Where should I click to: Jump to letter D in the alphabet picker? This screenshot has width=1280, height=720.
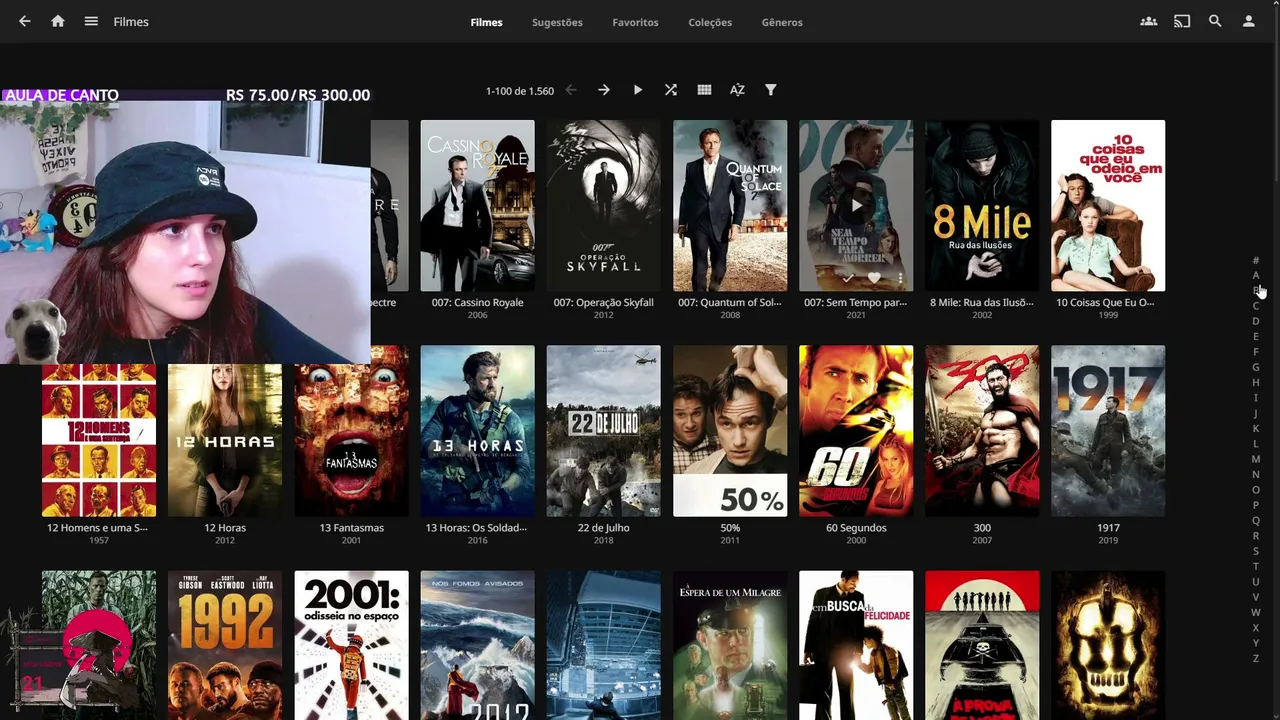[1256, 322]
